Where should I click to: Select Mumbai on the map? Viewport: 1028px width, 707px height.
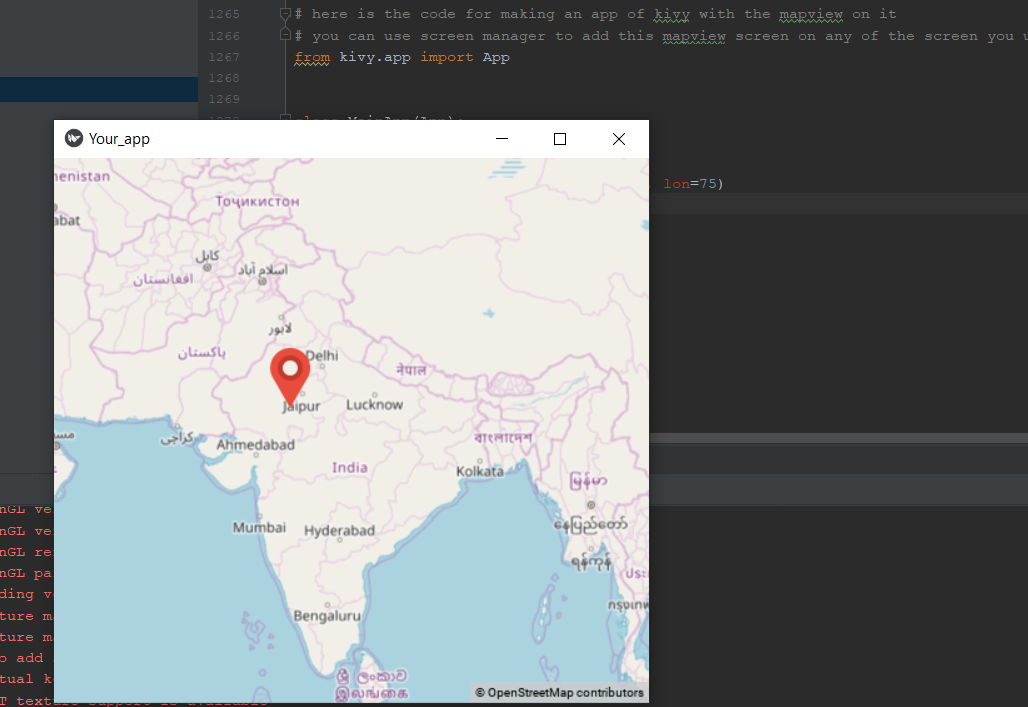coord(259,527)
